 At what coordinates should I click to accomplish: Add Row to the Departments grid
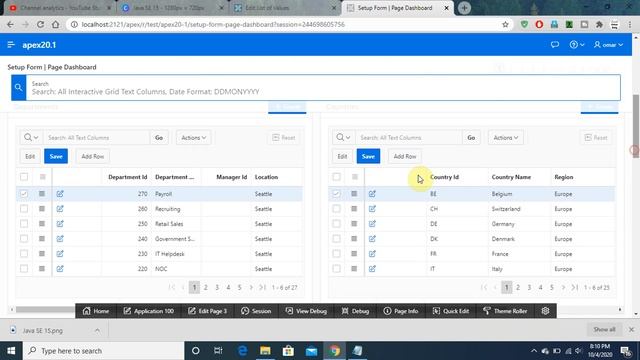(93, 156)
